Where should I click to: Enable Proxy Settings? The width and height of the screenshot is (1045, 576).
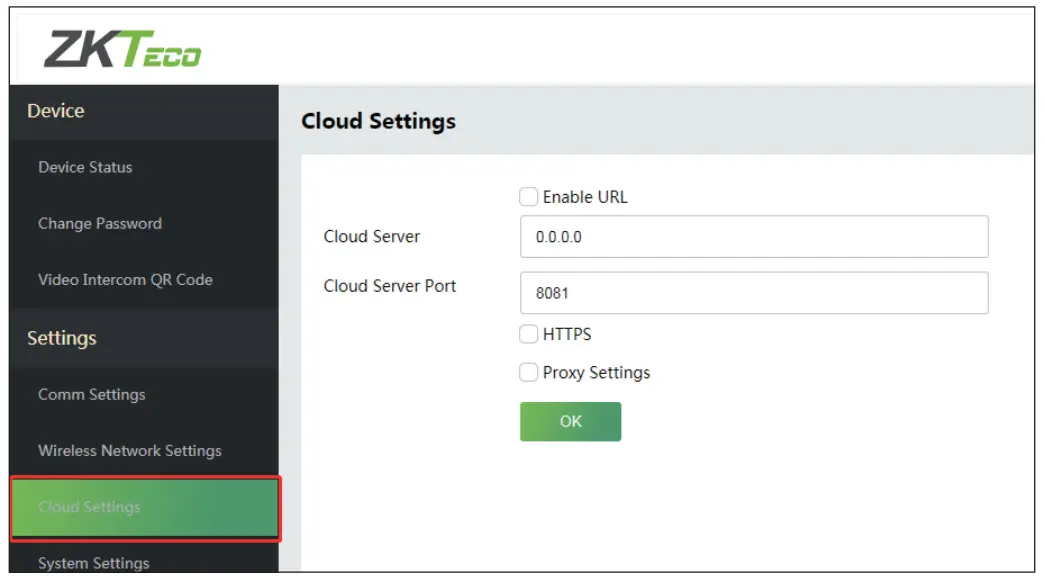[x=529, y=372]
